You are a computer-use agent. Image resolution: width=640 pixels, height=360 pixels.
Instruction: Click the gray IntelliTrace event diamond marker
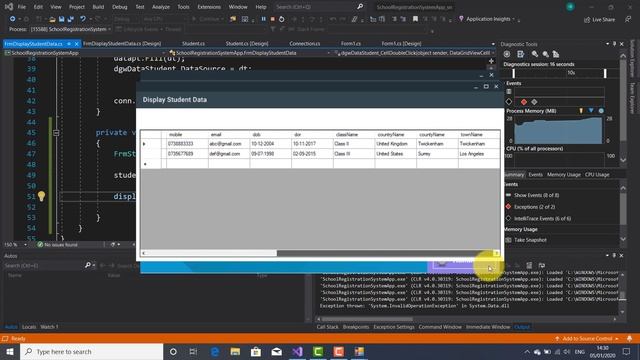[x=534, y=102]
